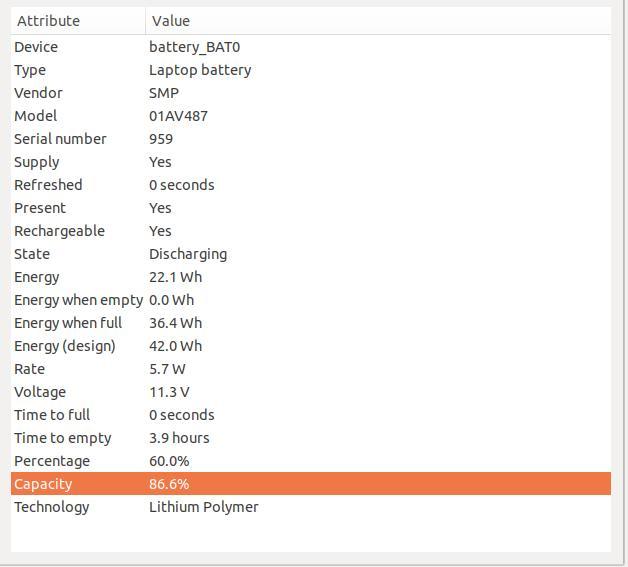The image size is (628, 567).
Task: Click the Attribute column header
Action: (x=78, y=21)
